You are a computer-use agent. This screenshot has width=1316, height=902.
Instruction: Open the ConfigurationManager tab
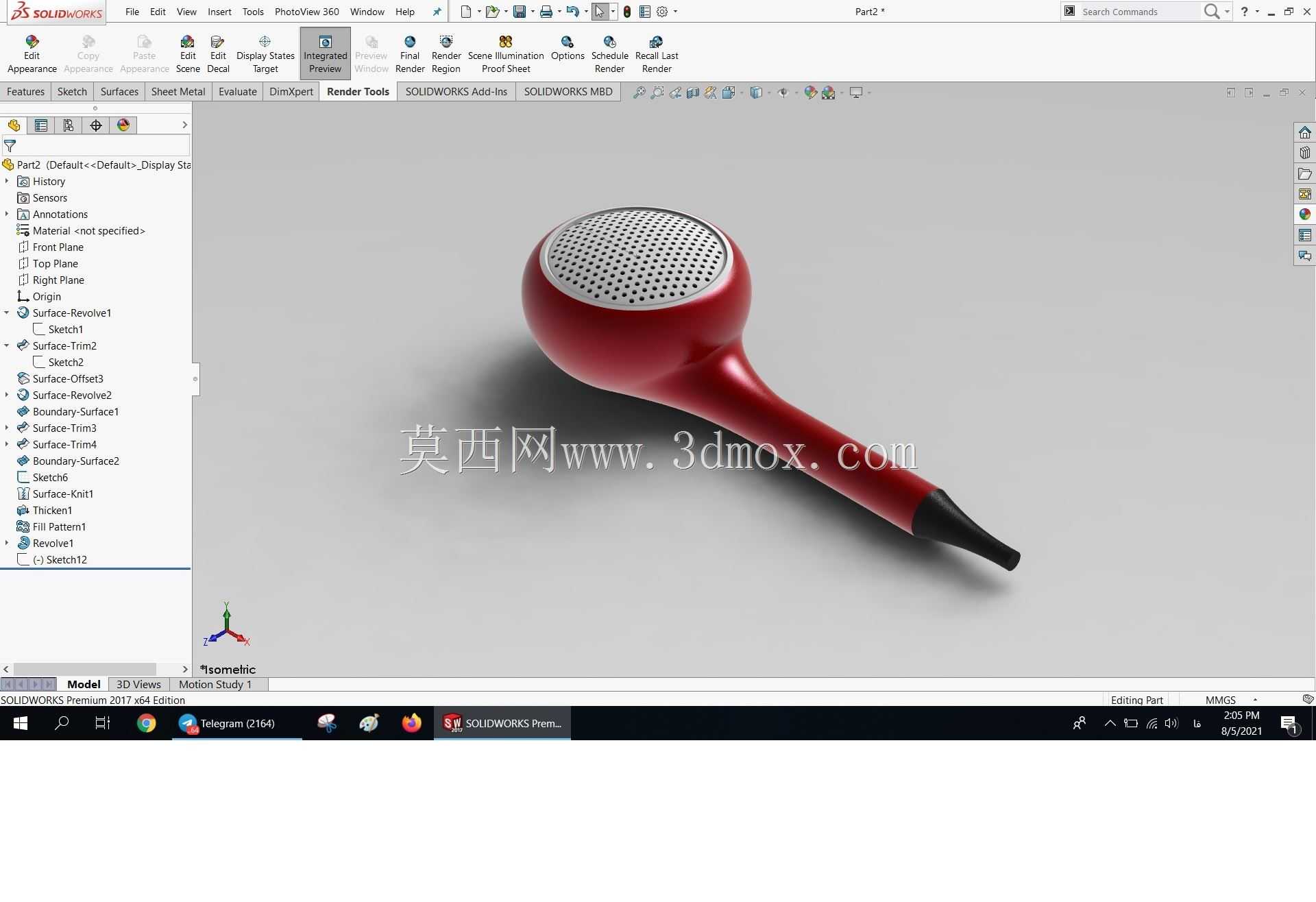(x=69, y=125)
